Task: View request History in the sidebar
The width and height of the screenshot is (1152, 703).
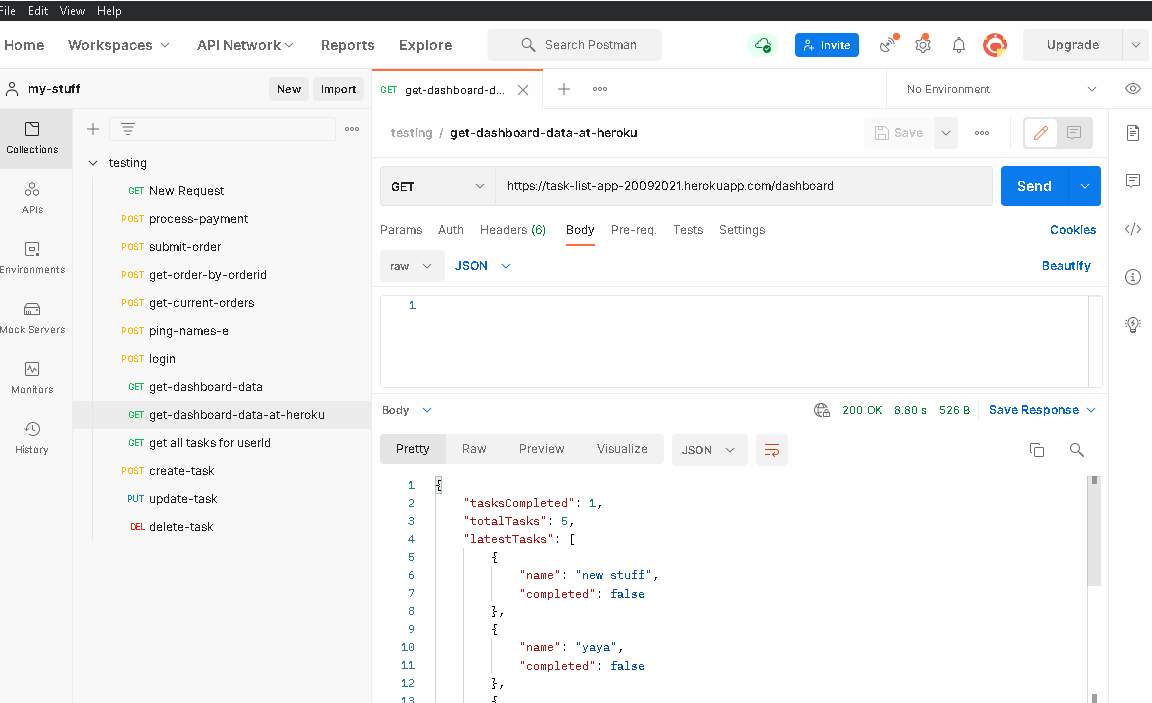Action: pos(31,435)
